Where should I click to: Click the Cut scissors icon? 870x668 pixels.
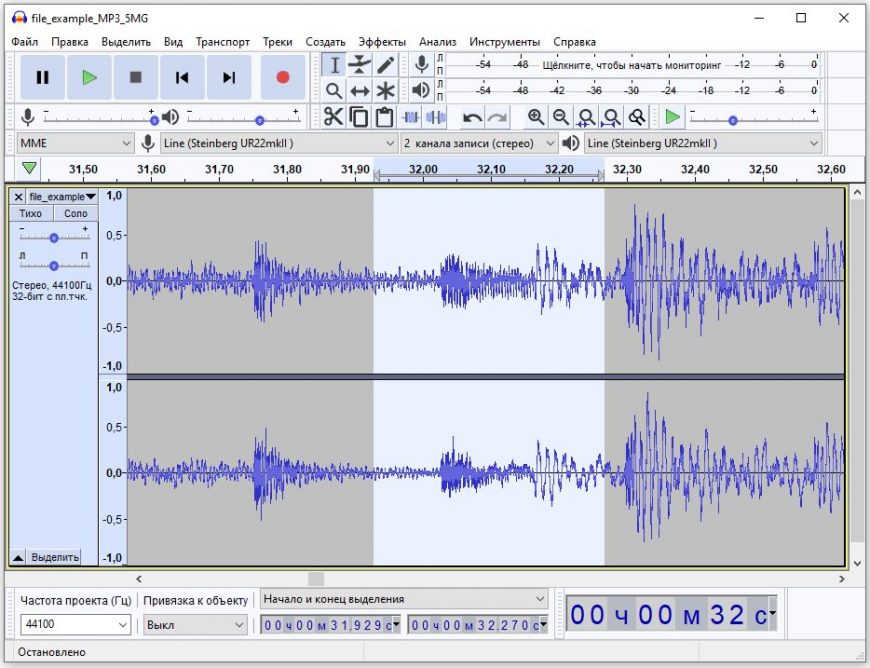tap(333, 117)
